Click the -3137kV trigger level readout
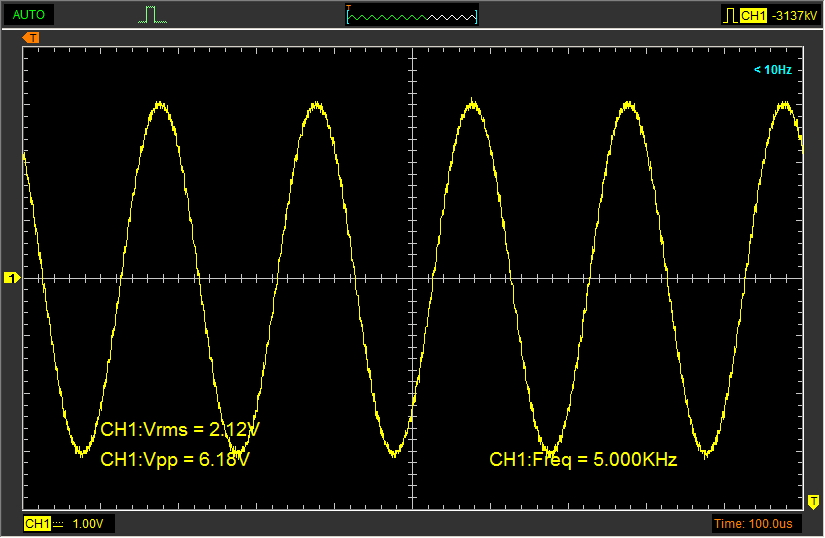Screen dimensions: 825x538 [794, 16]
